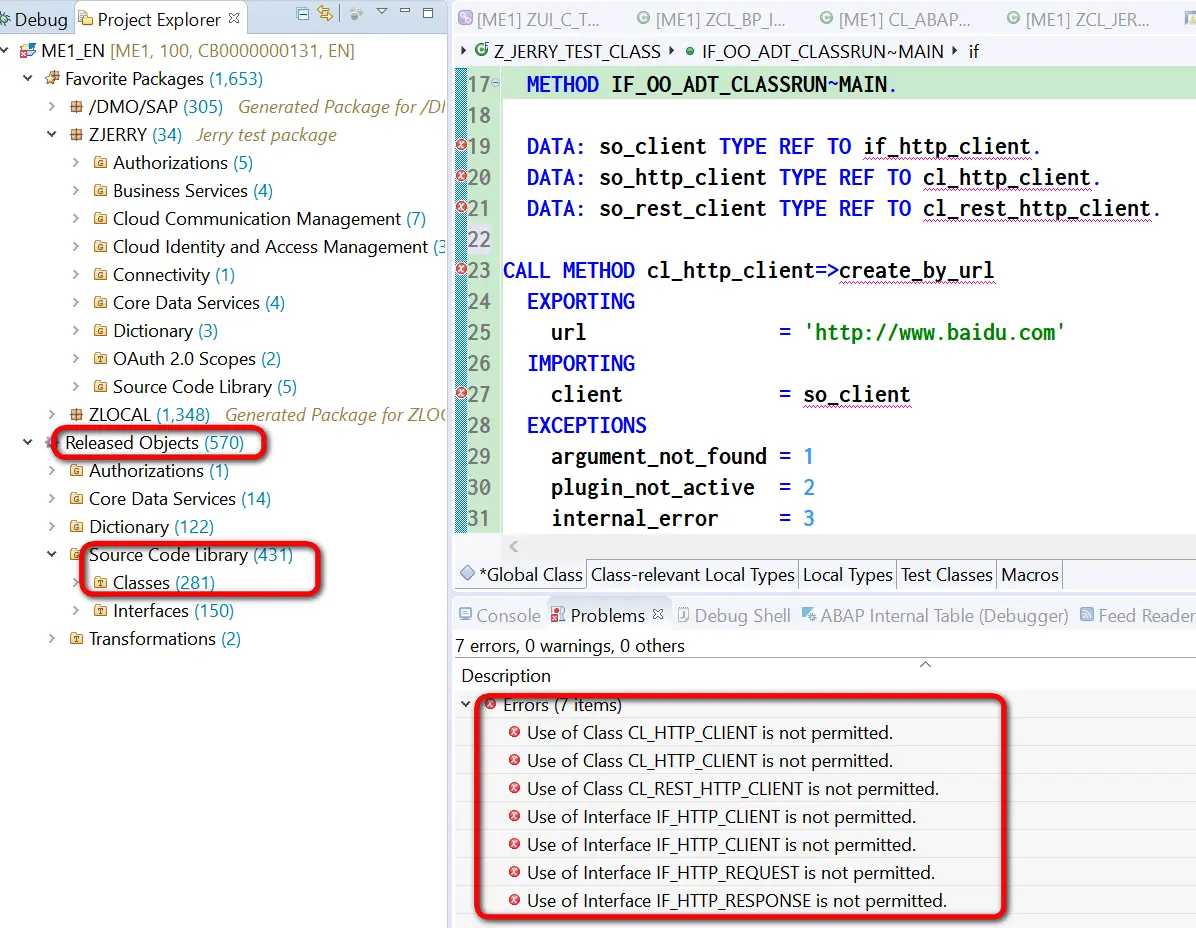Switch to Class-relevant Local Types tab
The height and width of the screenshot is (928, 1196).
[693, 575]
